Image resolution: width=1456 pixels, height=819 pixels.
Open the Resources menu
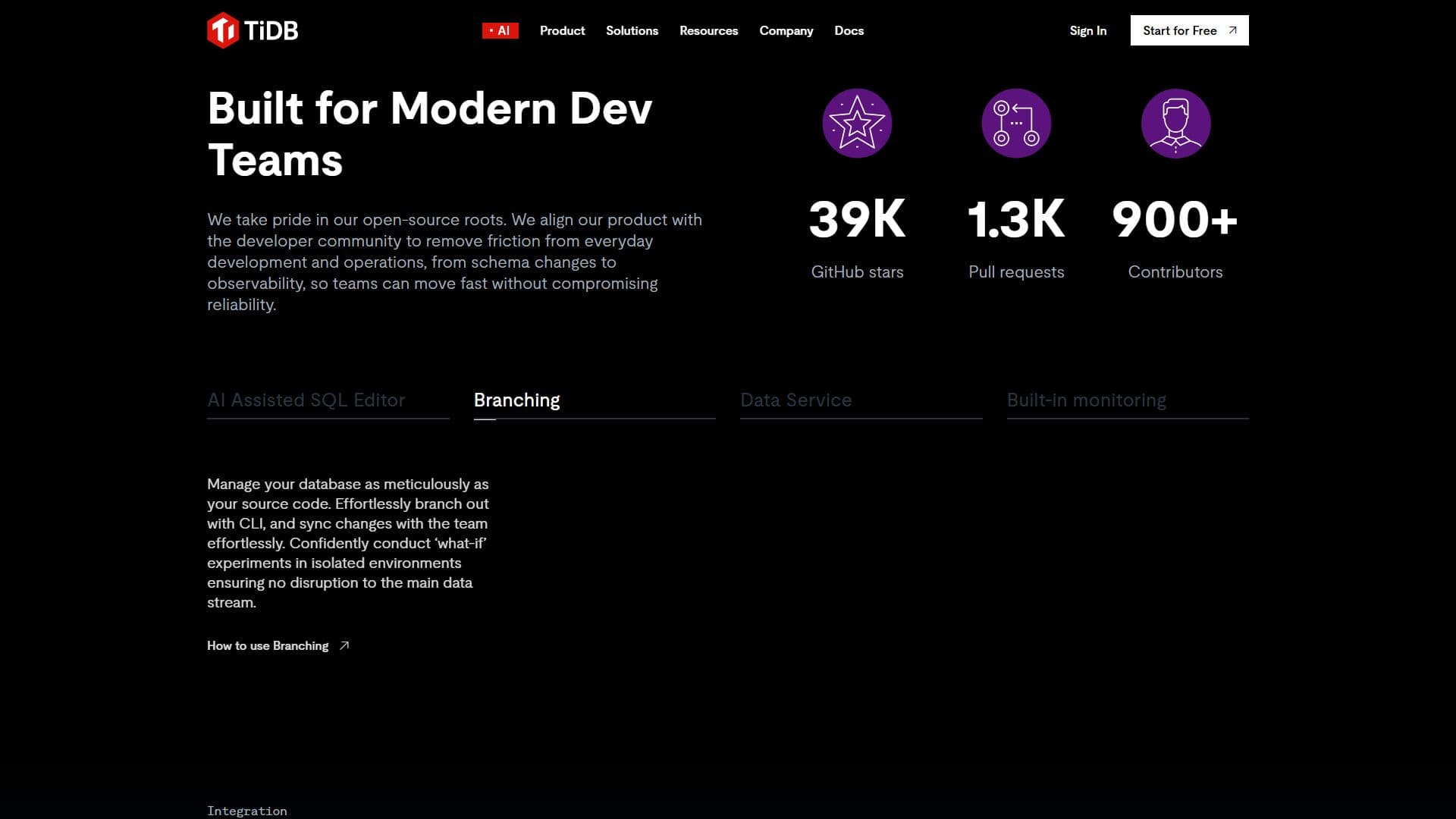pos(708,30)
